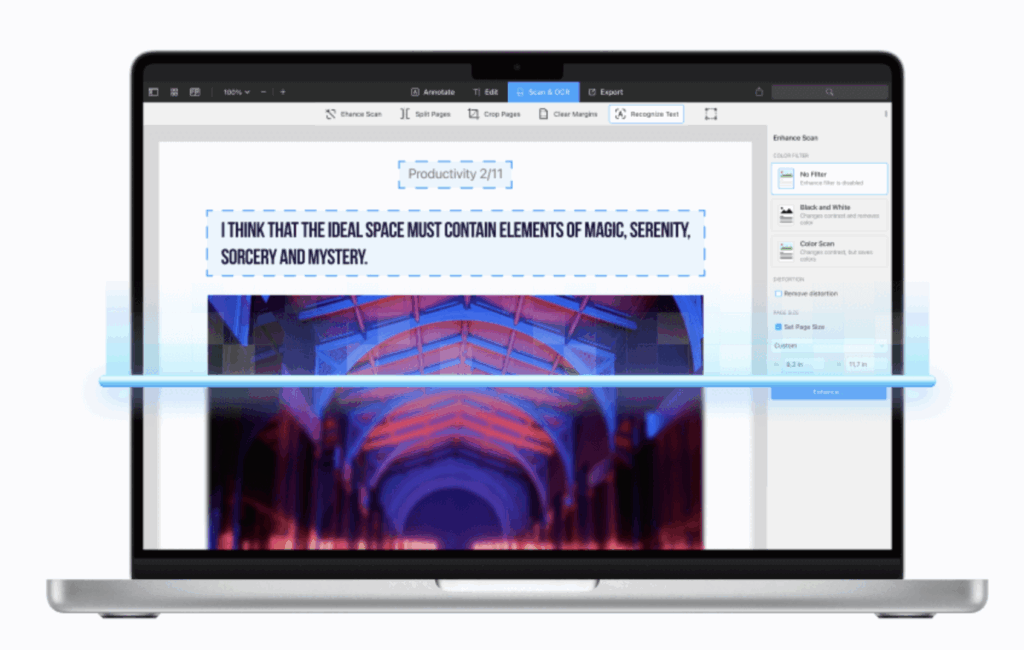Open the Export tab

coord(605,92)
